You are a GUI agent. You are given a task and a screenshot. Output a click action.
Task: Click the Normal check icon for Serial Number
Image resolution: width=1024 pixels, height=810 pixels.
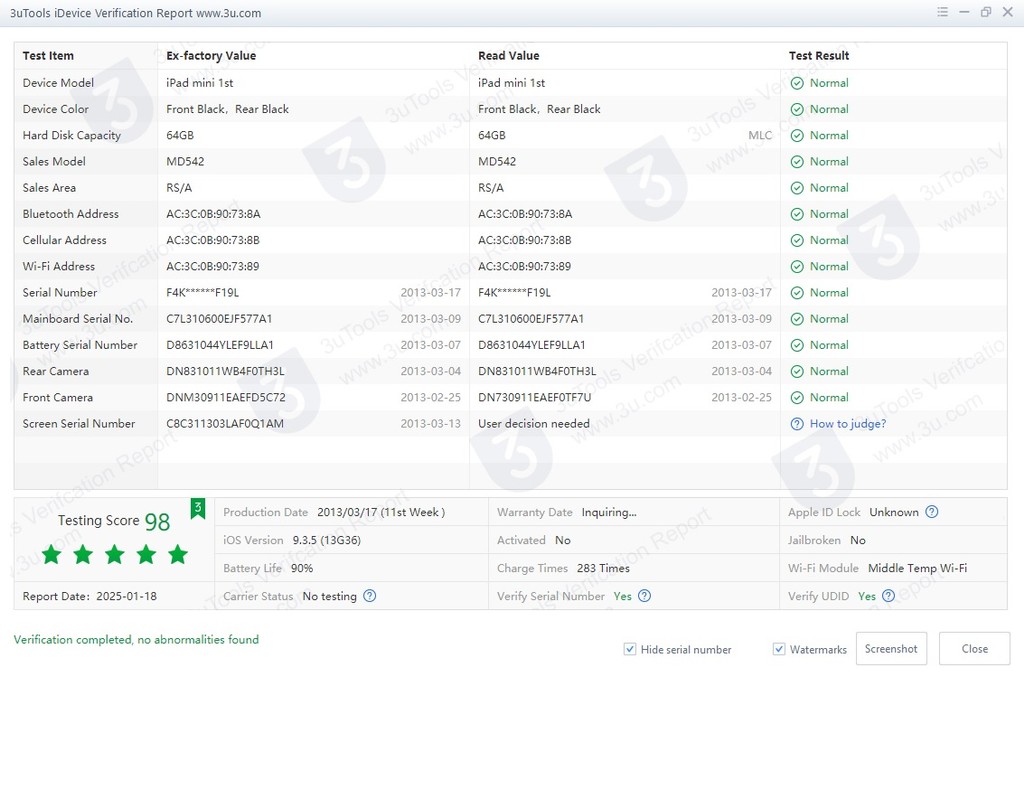coord(797,293)
